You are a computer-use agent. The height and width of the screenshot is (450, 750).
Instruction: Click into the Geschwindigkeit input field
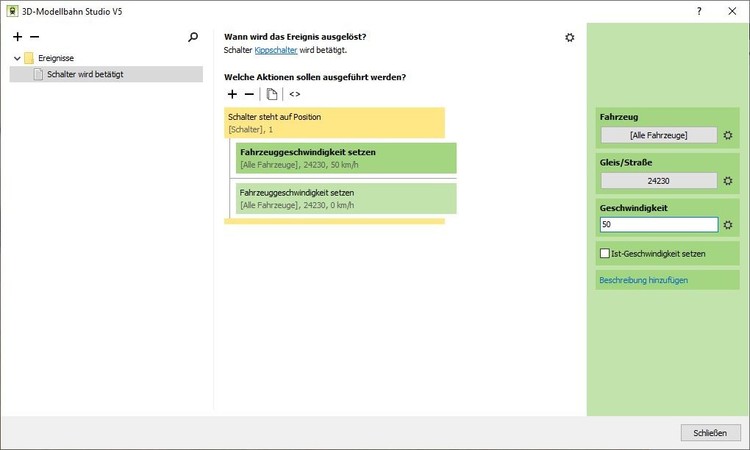[658, 226]
